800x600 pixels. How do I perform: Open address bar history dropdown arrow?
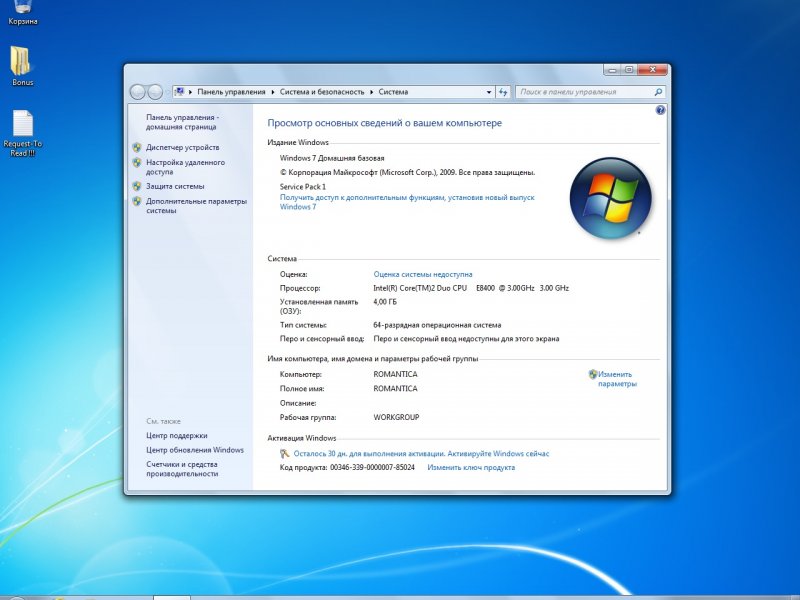click(x=489, y=92)
